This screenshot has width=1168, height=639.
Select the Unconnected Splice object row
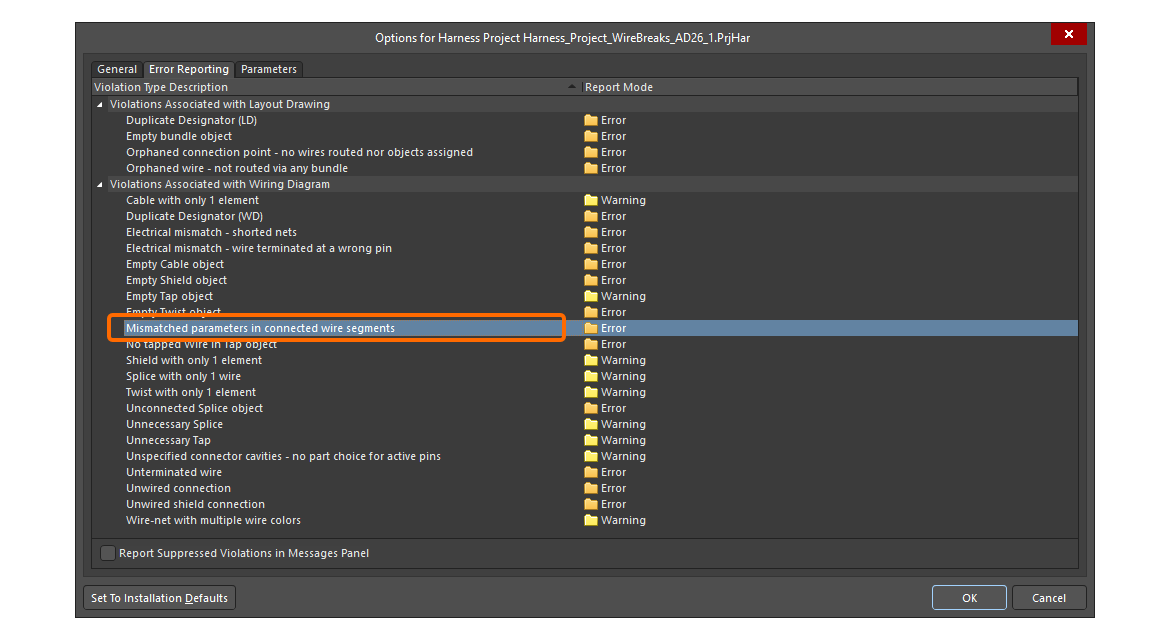coord(194,408)
